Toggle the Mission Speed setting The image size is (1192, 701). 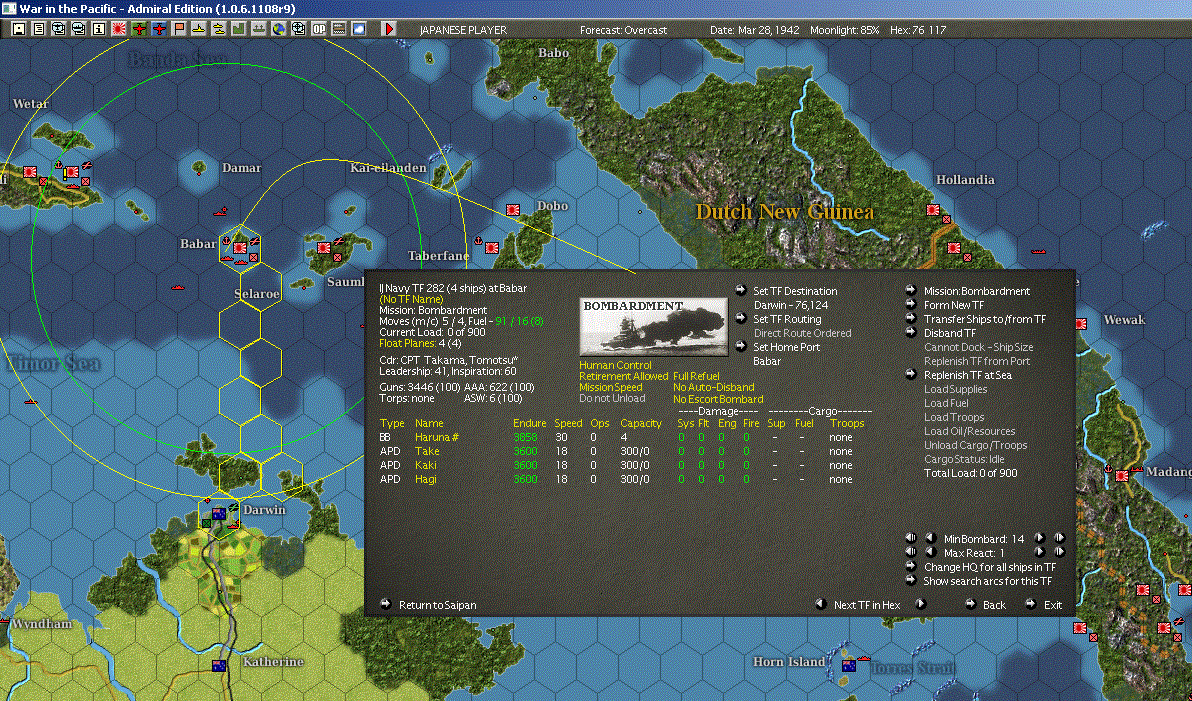coord(610,387)
